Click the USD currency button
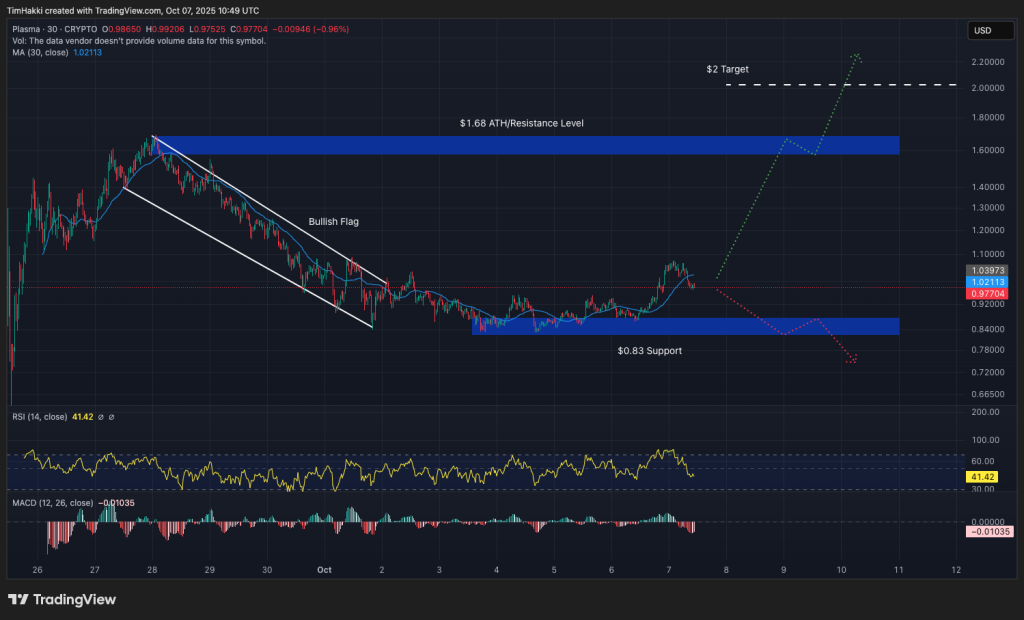 991,30
